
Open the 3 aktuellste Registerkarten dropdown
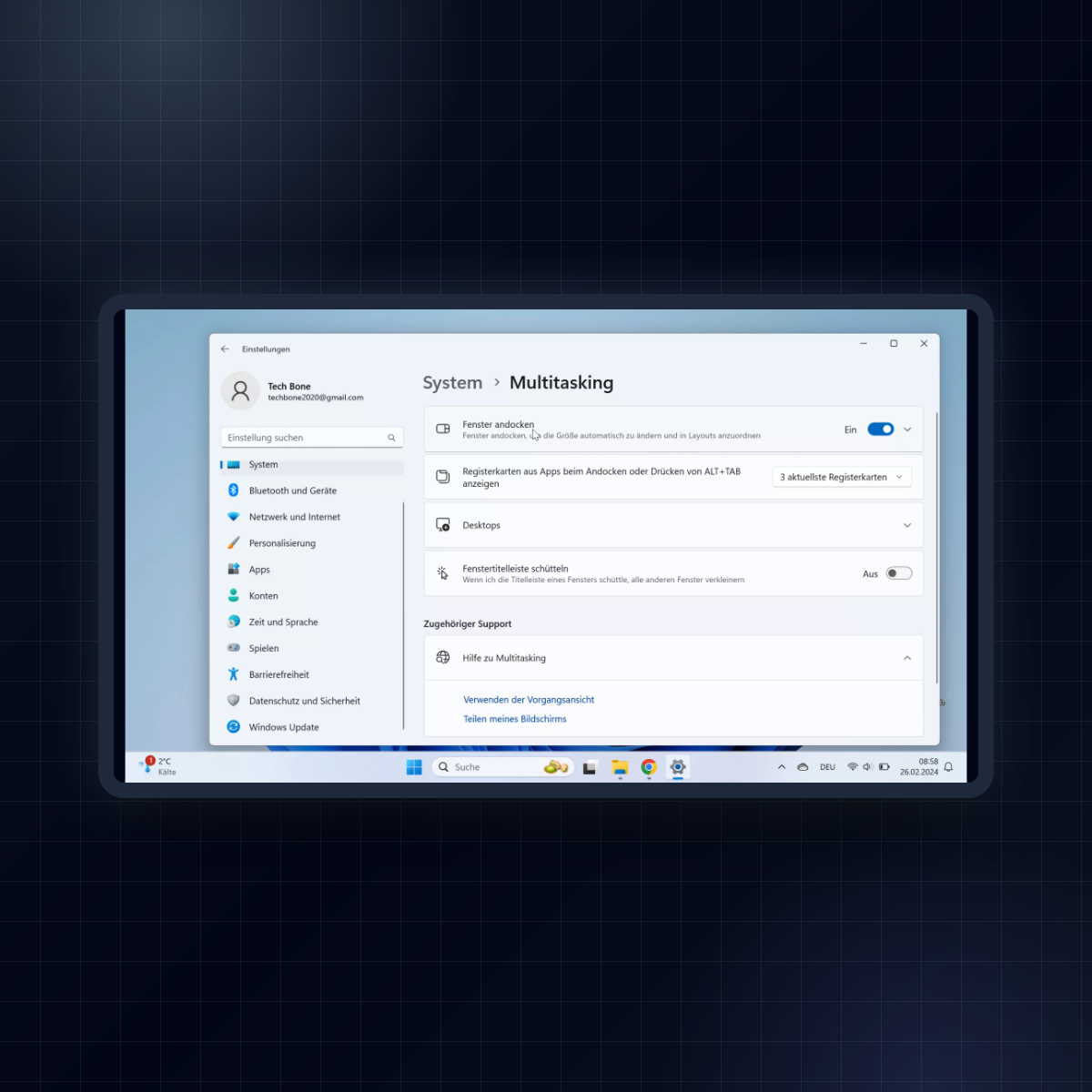click(x=842, y=477)
